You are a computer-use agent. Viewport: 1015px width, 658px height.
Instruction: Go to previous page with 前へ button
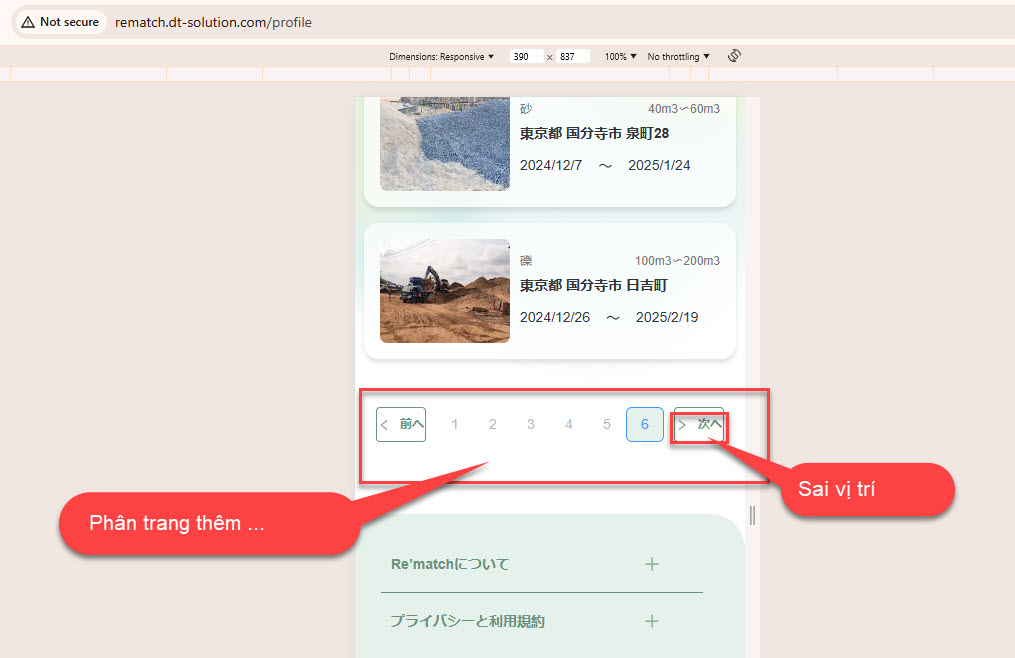click(x=401, y=424)
